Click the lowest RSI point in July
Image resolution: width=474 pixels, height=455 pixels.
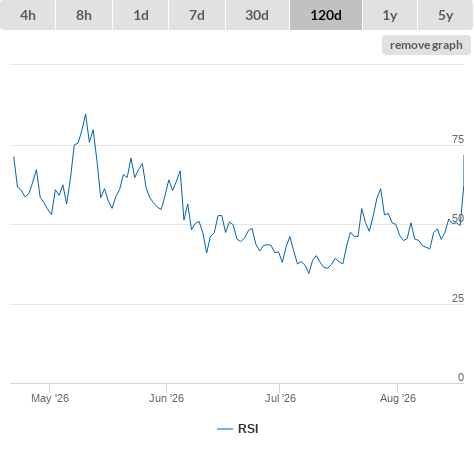tap(309, 273)
